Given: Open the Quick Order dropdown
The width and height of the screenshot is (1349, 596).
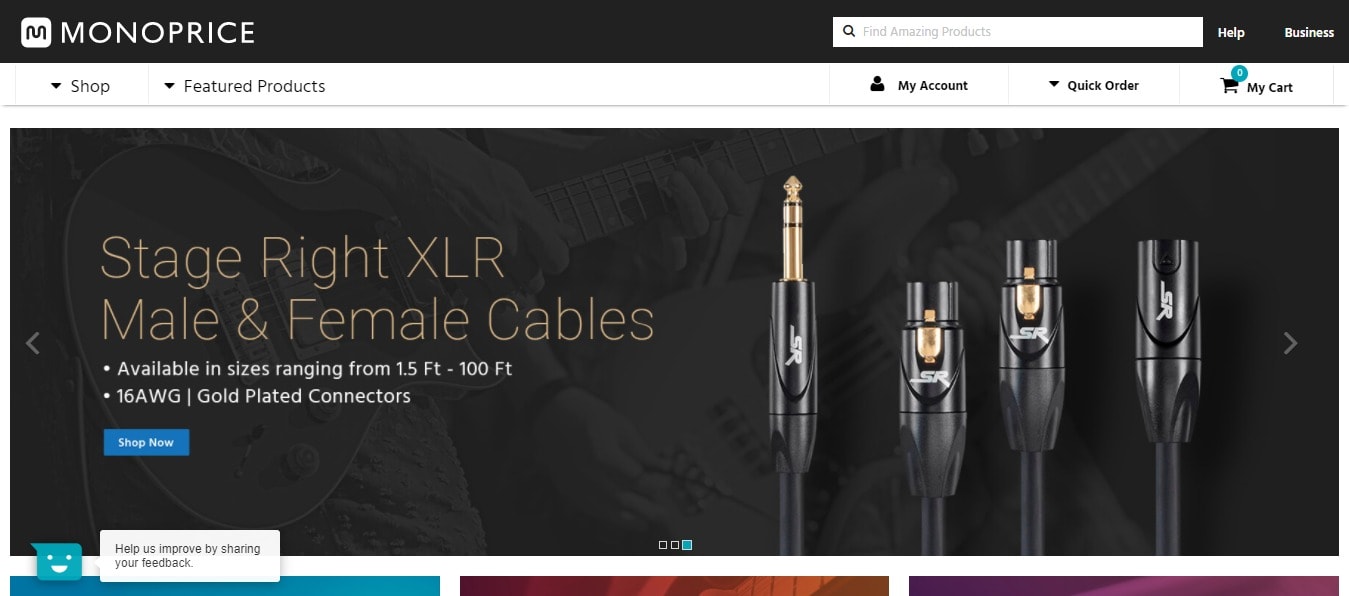Looking at the screenshot, I should (x=1093, y=85).
